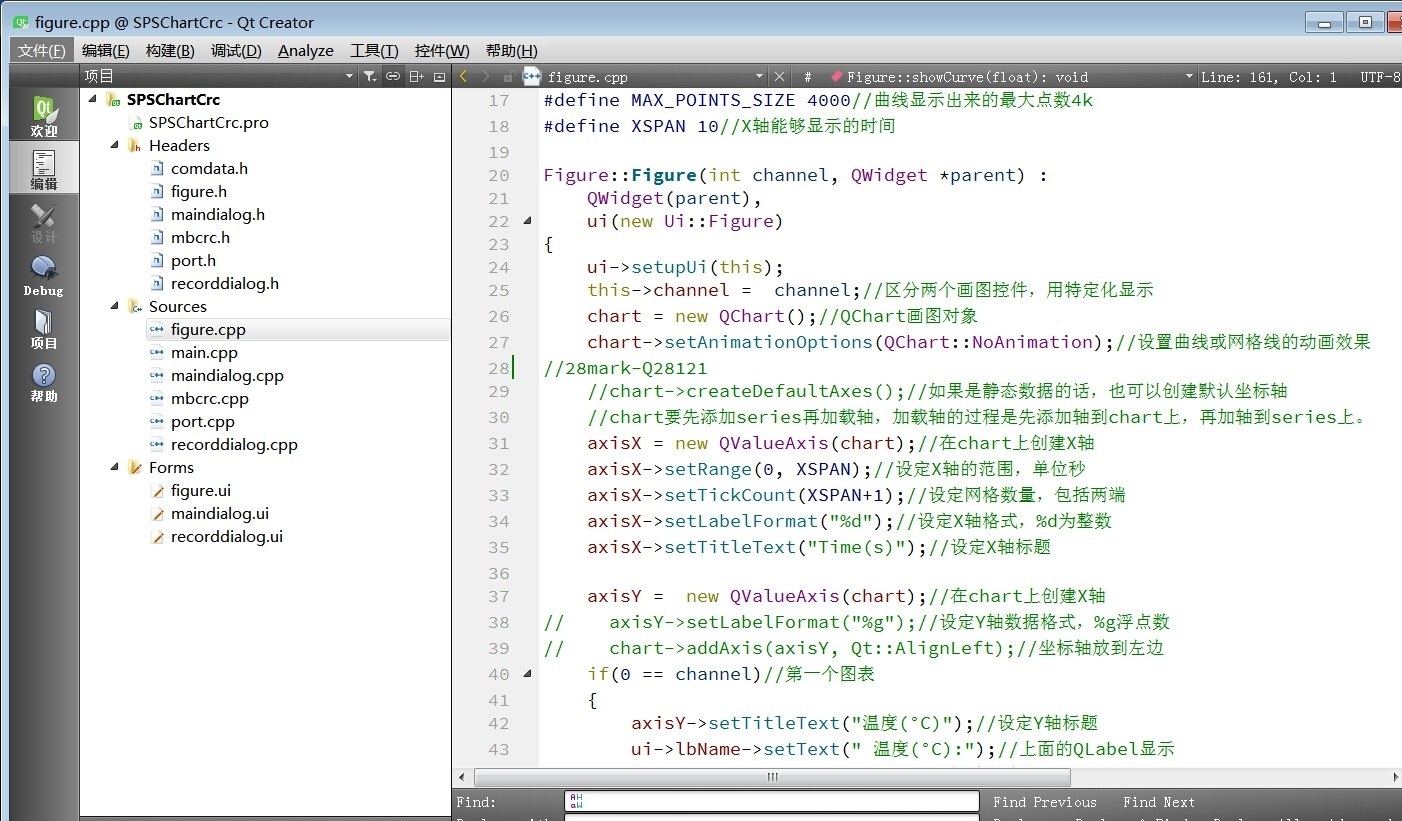Open the Projects (项目) mode
The height and width of the screenshot is (821, 1402).
point(44,328)
